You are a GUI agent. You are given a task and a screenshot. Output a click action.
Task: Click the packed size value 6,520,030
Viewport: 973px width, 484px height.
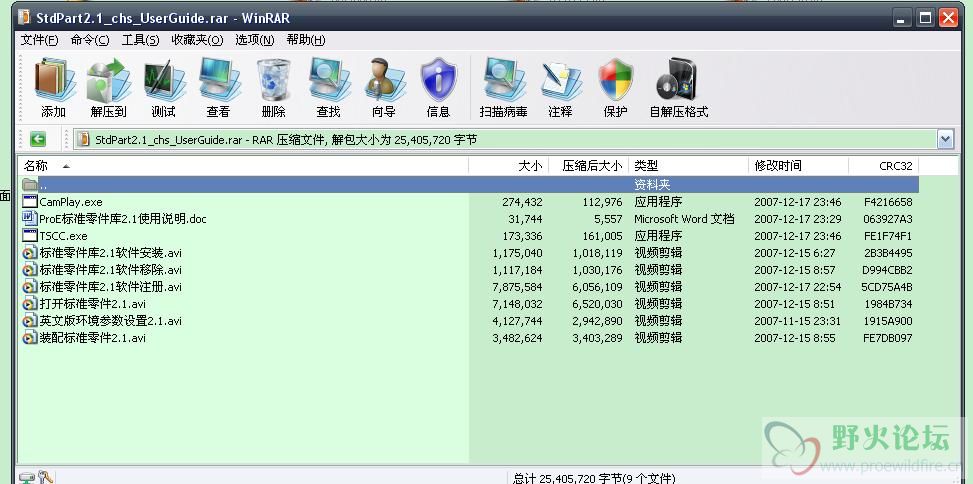[x=597, y=304]
